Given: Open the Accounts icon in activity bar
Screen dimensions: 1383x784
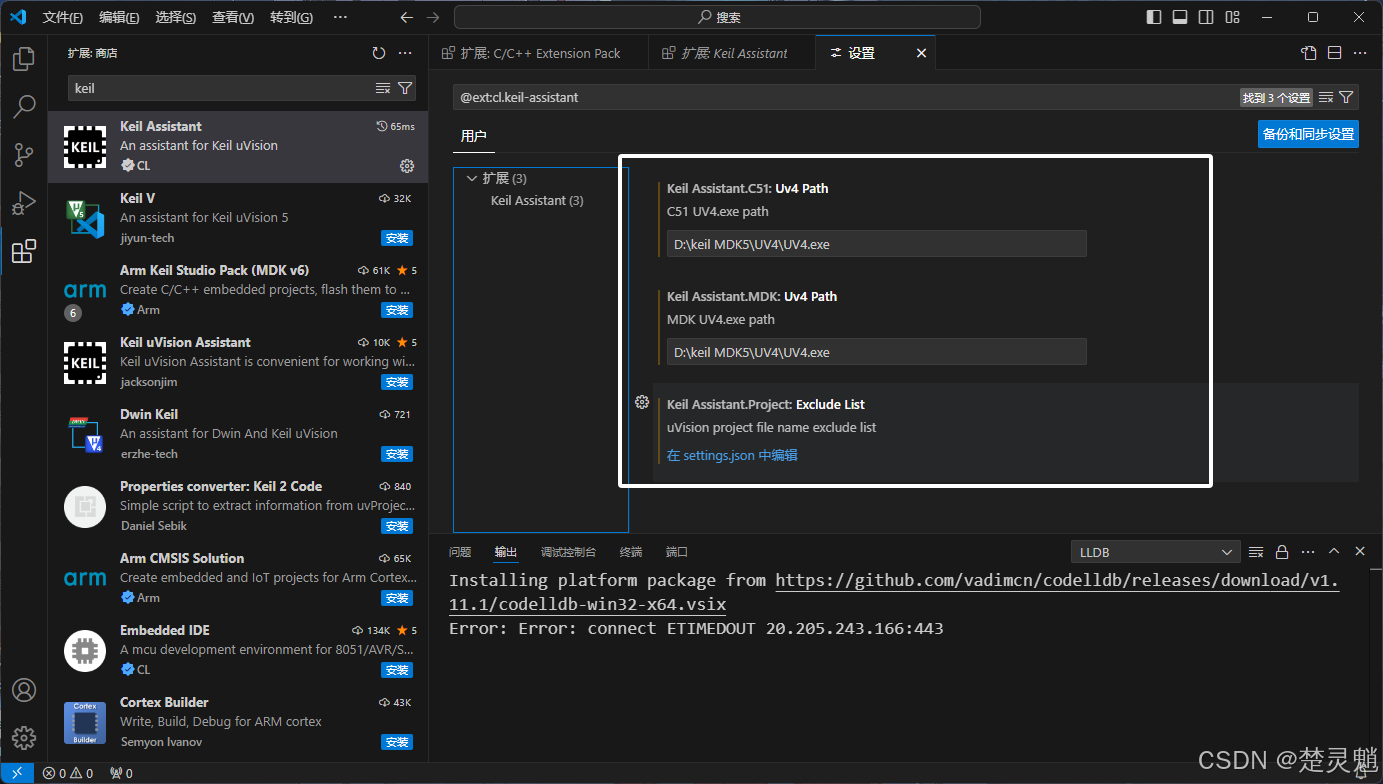Looking at the screenshot, I should click(24, 690).
